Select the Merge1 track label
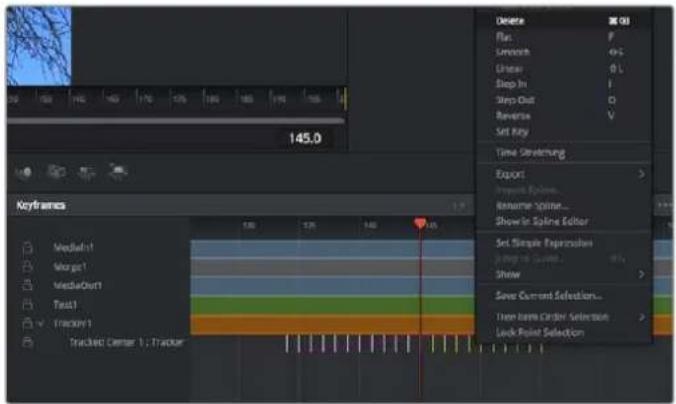The width and height of the screenshot is (676, 404). [70, 267]
